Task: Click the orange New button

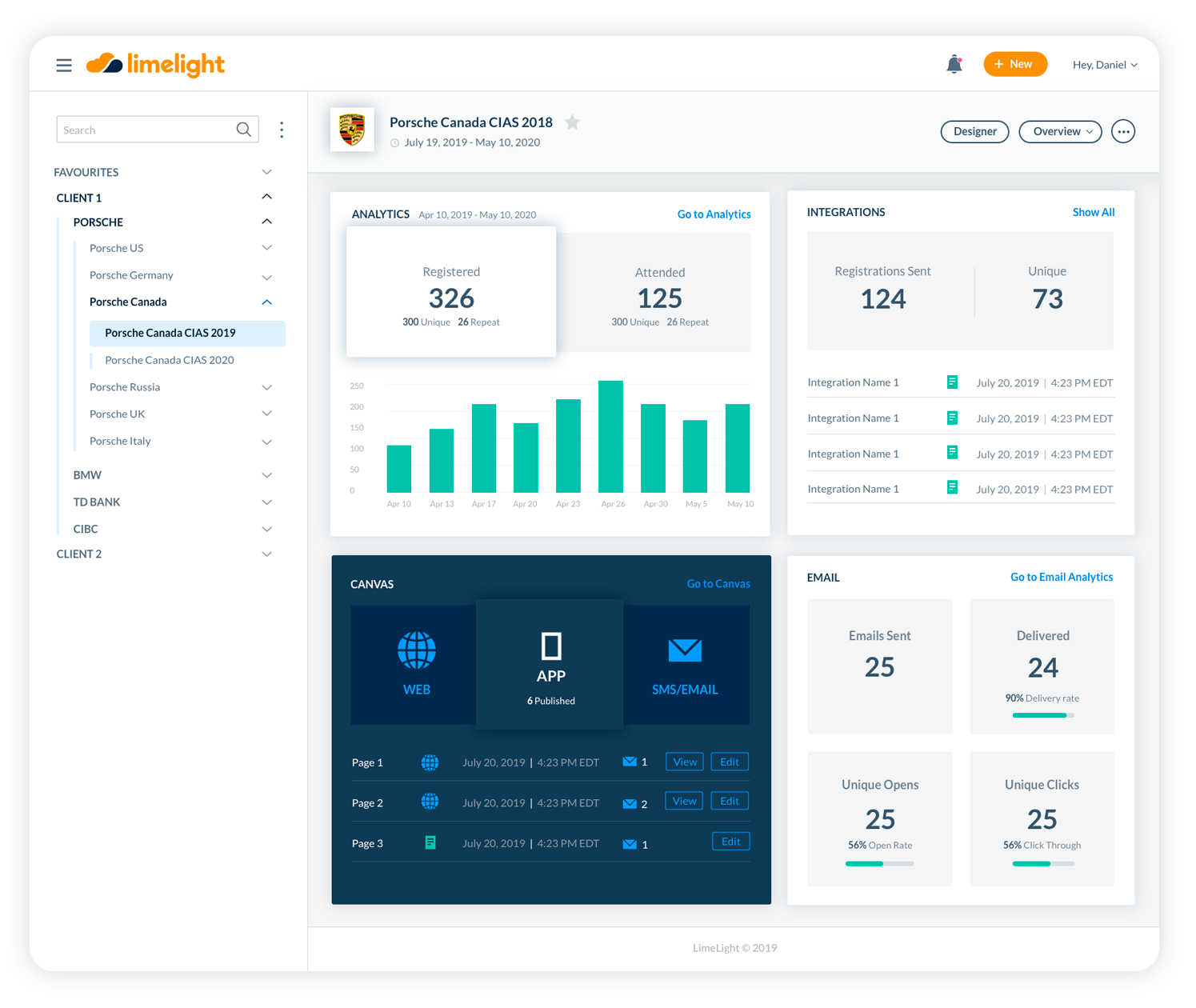Action: pos(1014,64)
